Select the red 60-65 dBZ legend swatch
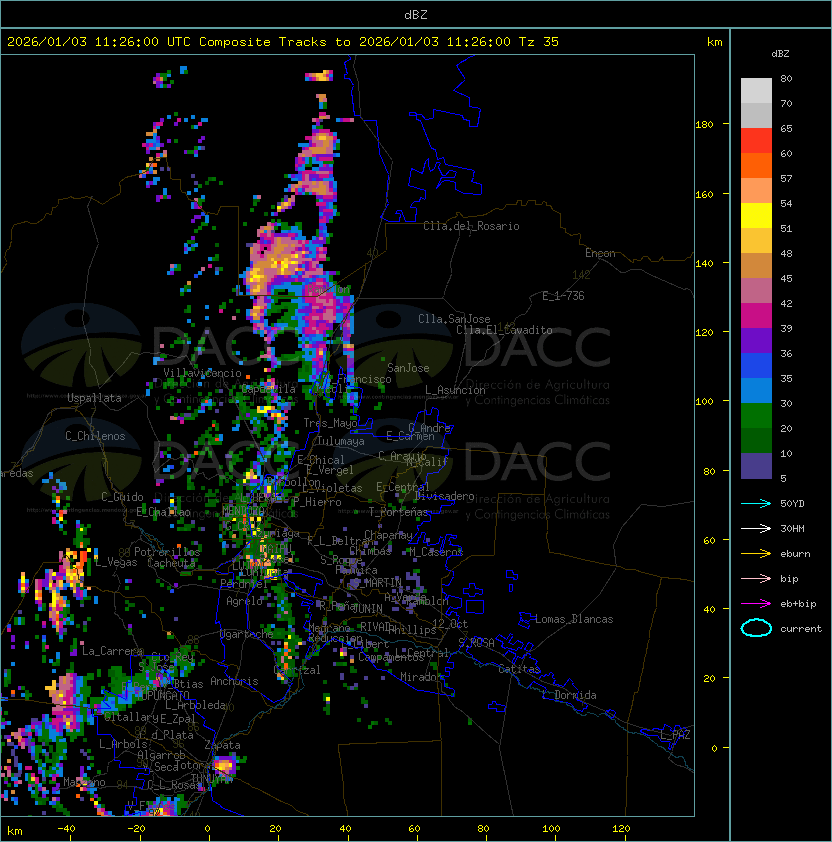This screenshot has width=832, height=842. click(x=756, y=141)
